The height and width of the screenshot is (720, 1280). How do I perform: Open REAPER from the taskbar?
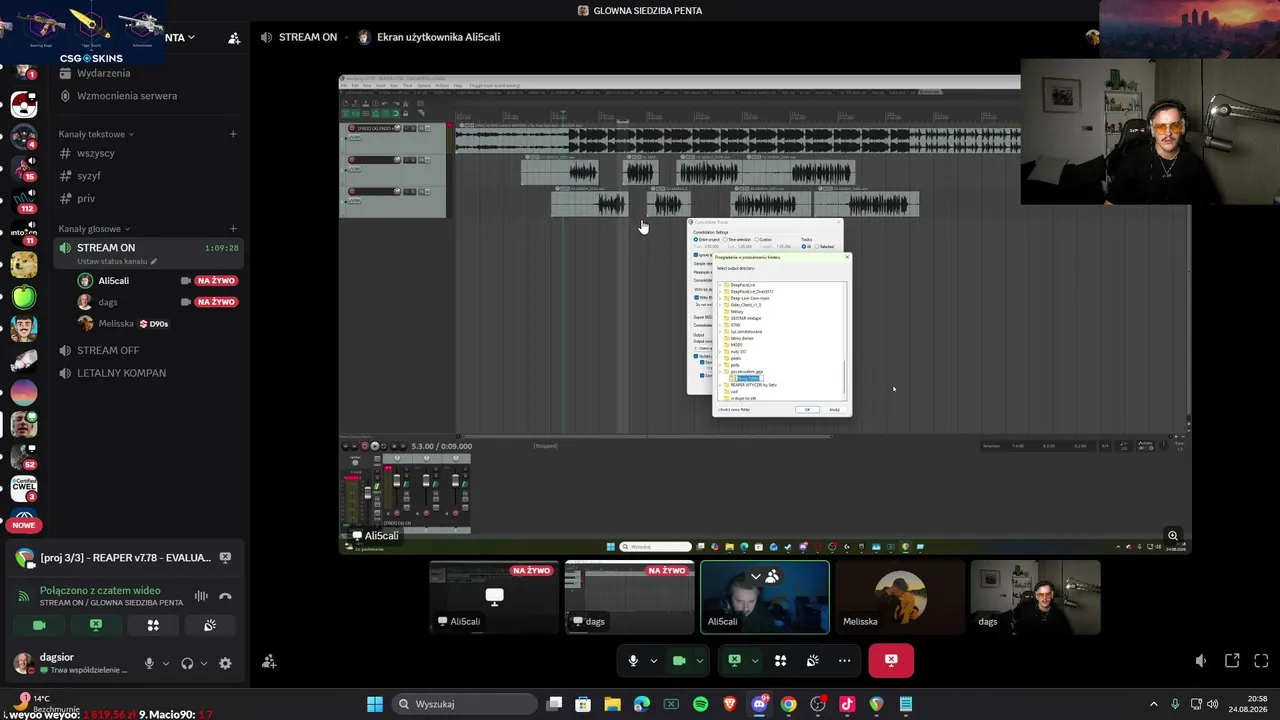(877, 704)
